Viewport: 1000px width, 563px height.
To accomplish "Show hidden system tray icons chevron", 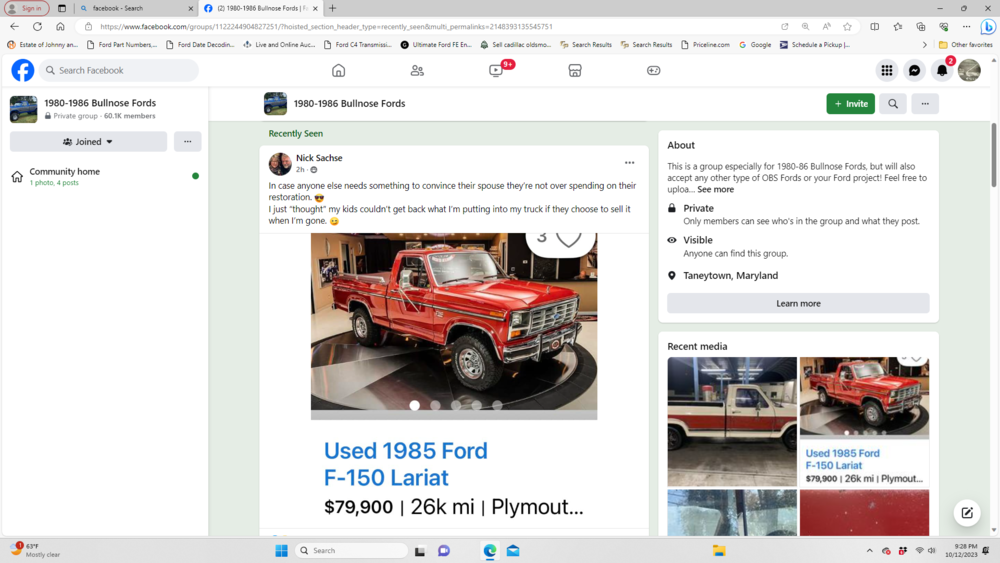I will tap(869, 550).
